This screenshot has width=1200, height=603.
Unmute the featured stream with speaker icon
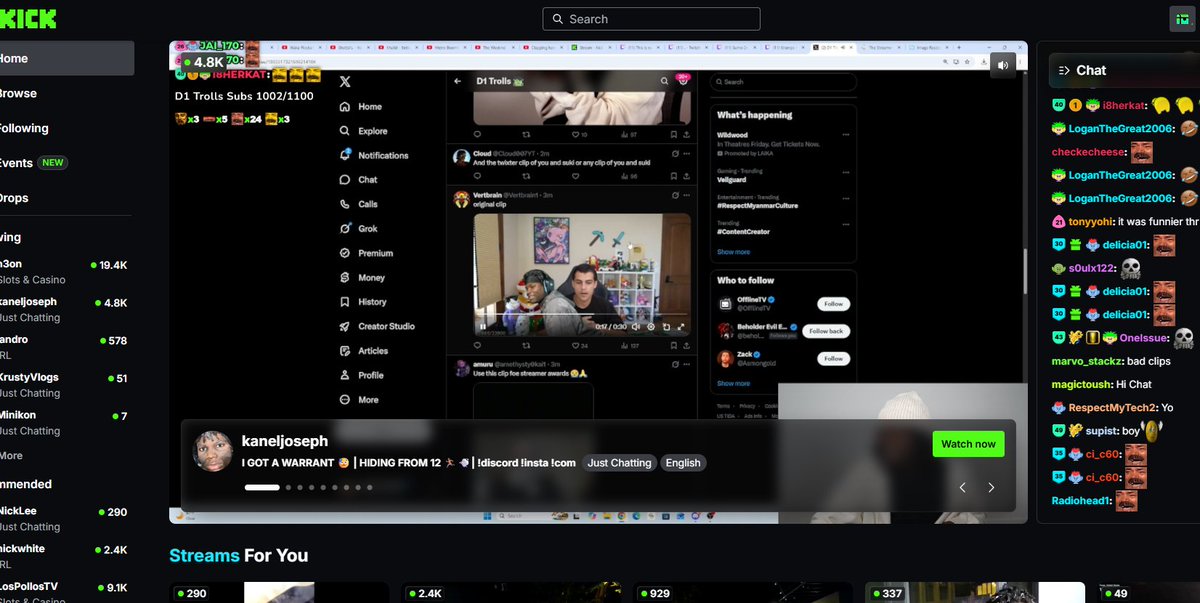tap(1002, 65)
